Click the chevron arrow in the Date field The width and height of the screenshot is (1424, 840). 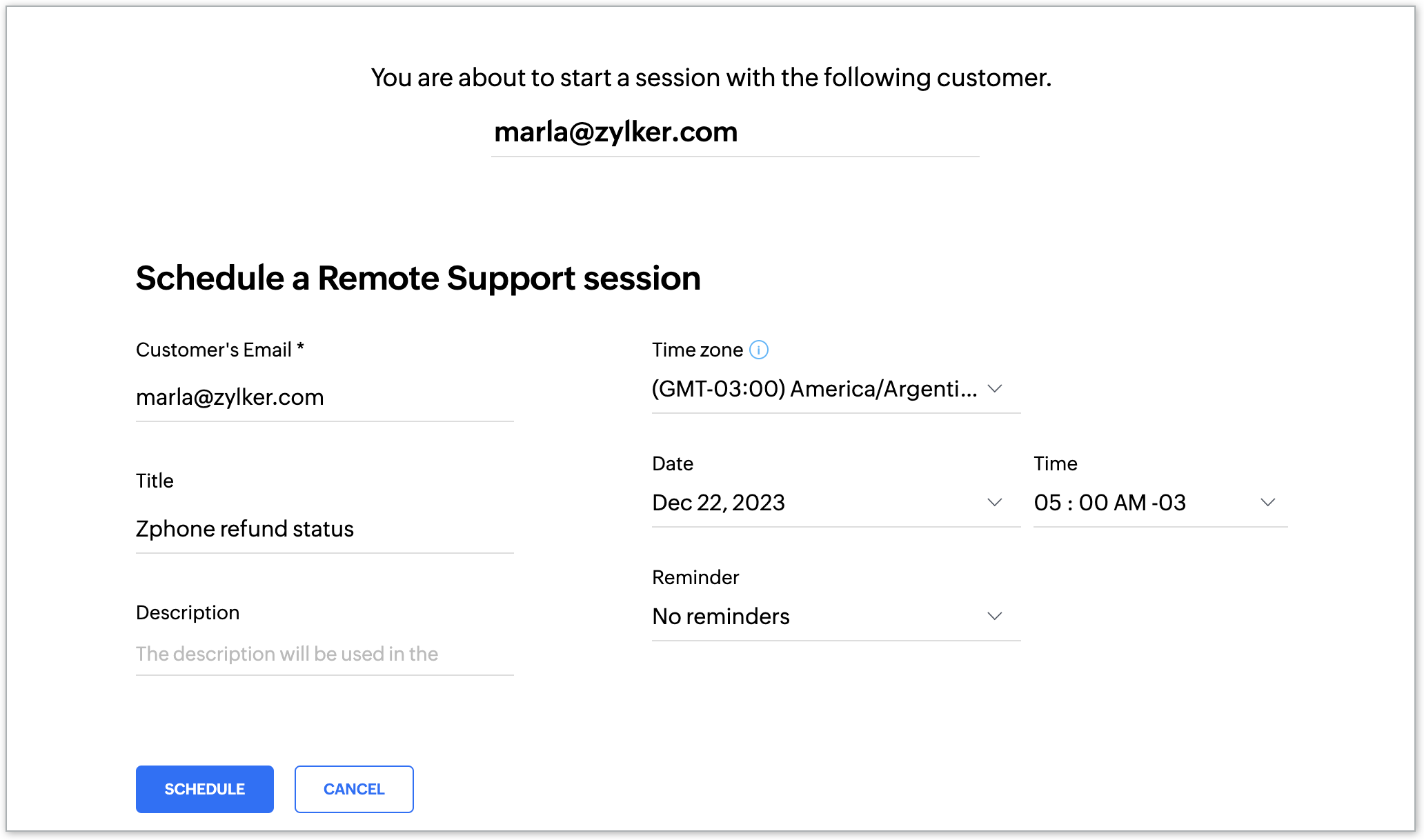point(994,503)
